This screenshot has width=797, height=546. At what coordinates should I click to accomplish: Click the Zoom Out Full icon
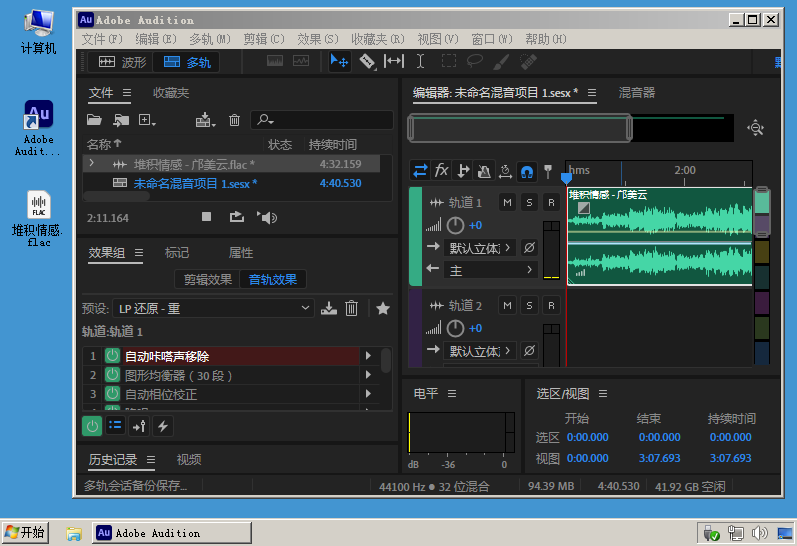[756, 128]
